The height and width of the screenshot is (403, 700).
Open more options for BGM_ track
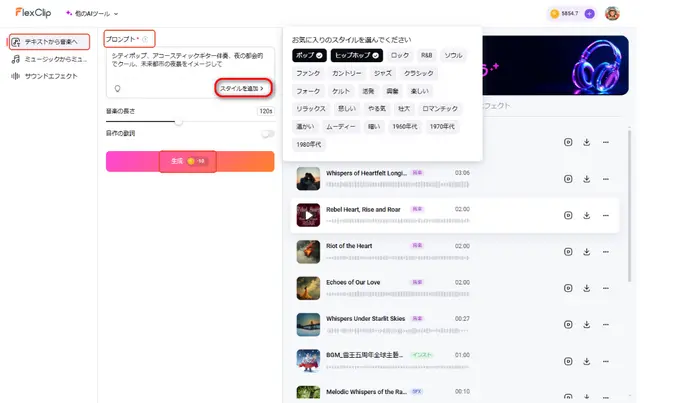point(606,361)
